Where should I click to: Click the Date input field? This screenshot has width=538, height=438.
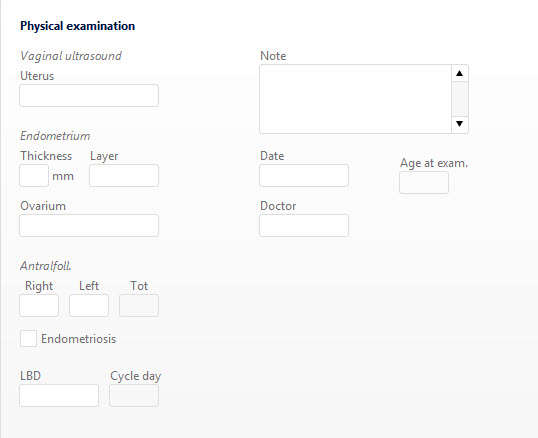pyautogui.click(x=304, y=176)
